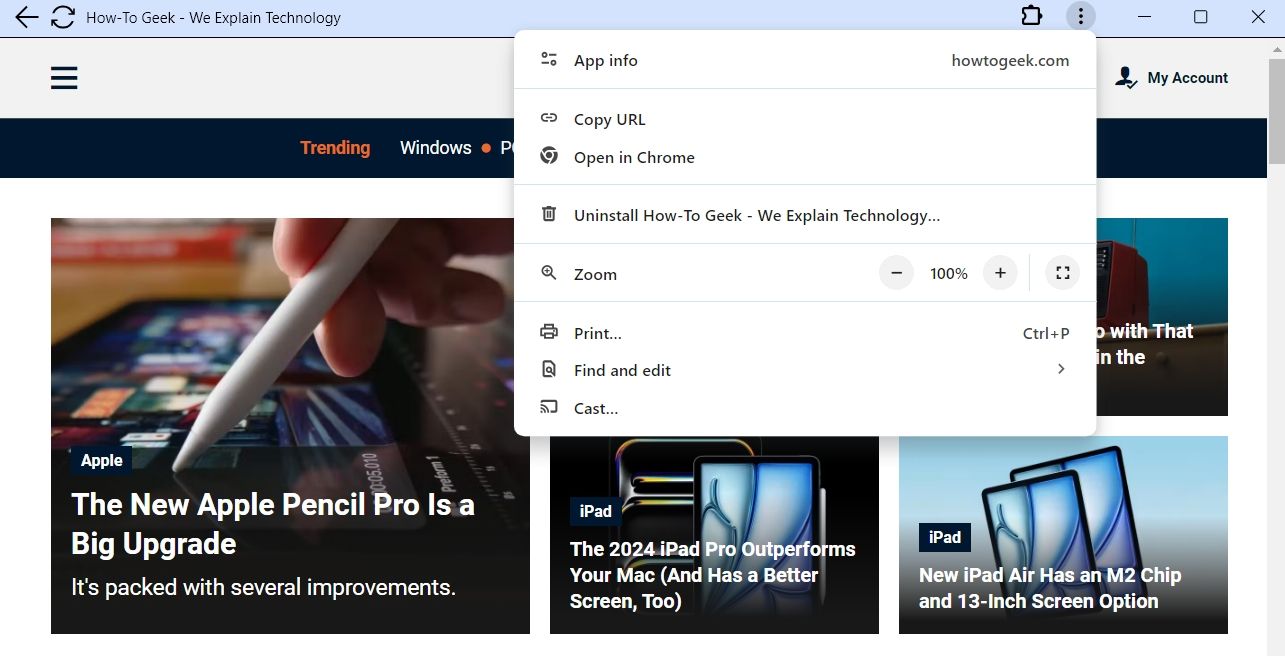
Task: Click the howtogeek.com domain text
Action: tap(1010, 60)
